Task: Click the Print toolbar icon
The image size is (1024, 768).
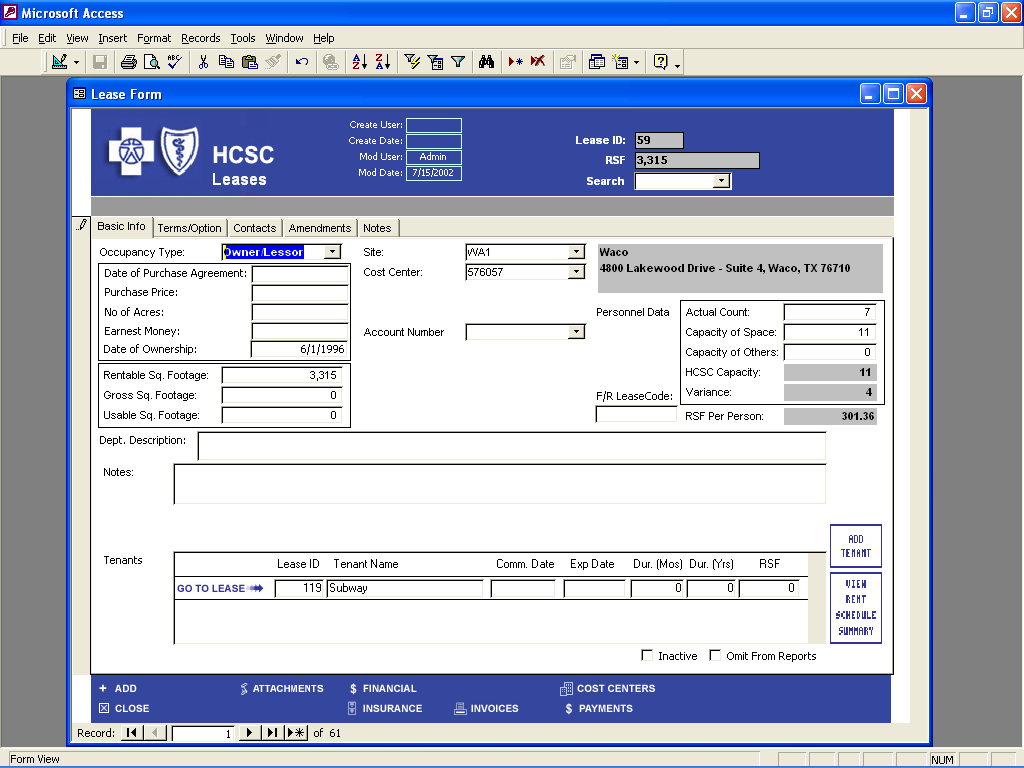Action: (x=129, y=62)
